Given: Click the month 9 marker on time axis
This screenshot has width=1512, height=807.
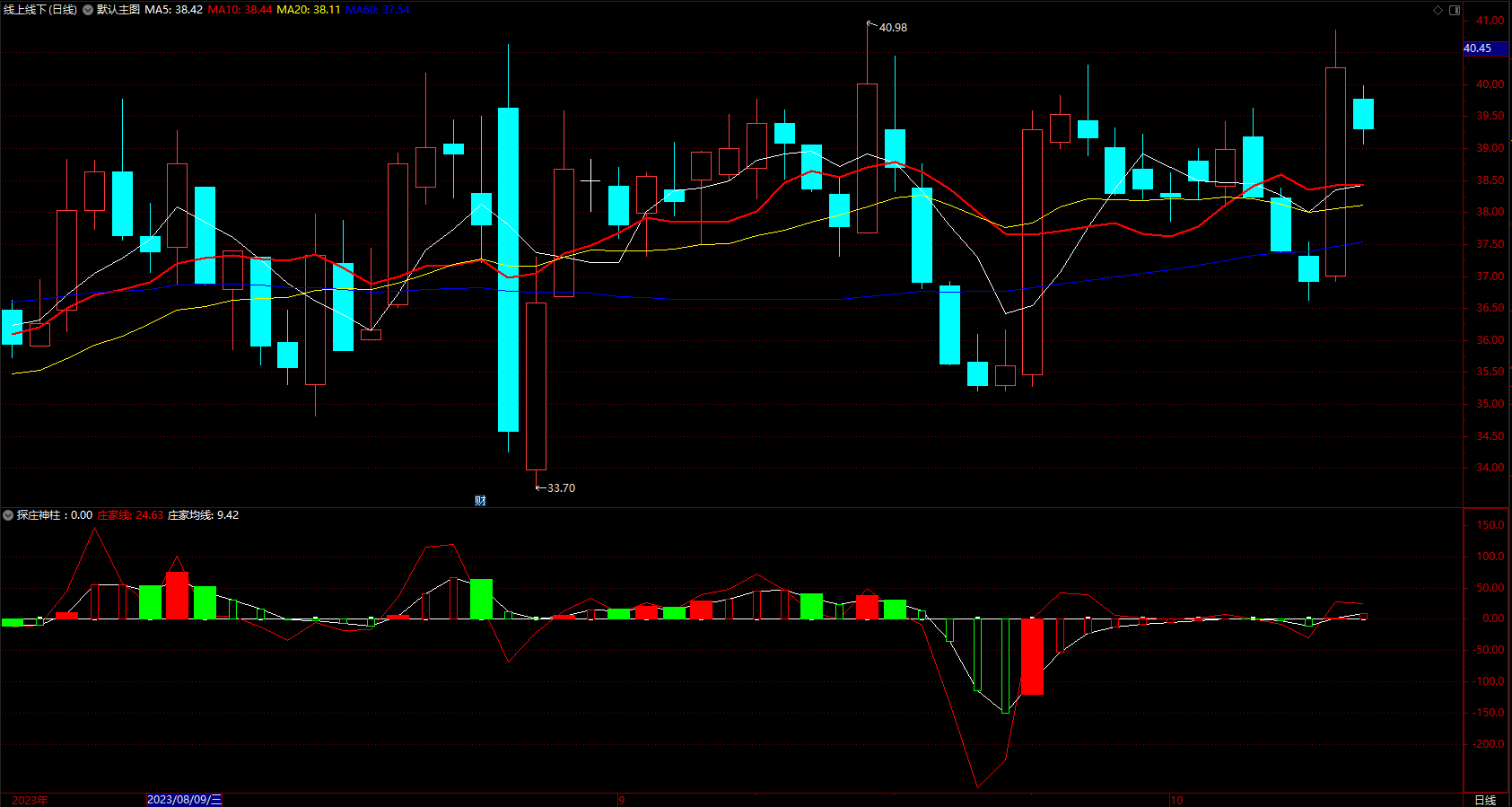Looking at the screenshot, I should coord(621,800).
